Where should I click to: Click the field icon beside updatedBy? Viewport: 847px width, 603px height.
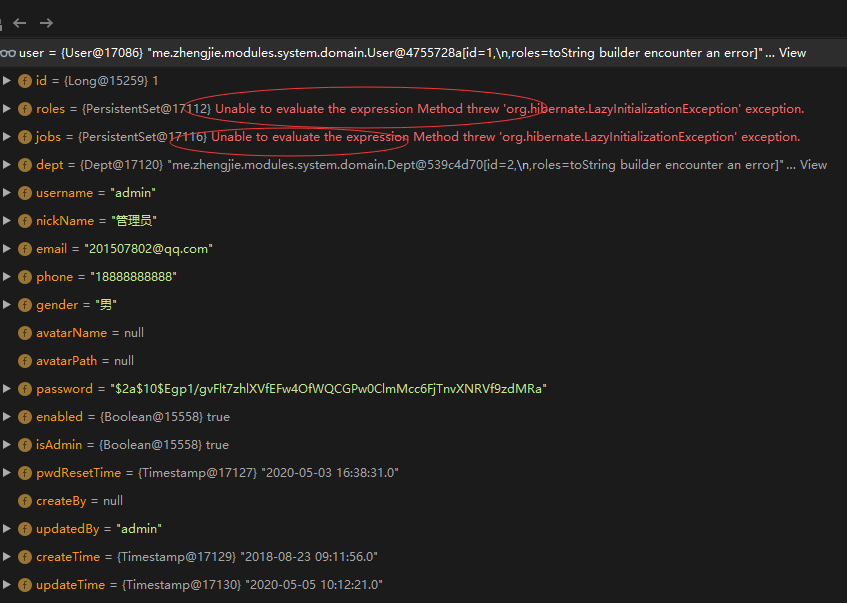coord(25,529)
